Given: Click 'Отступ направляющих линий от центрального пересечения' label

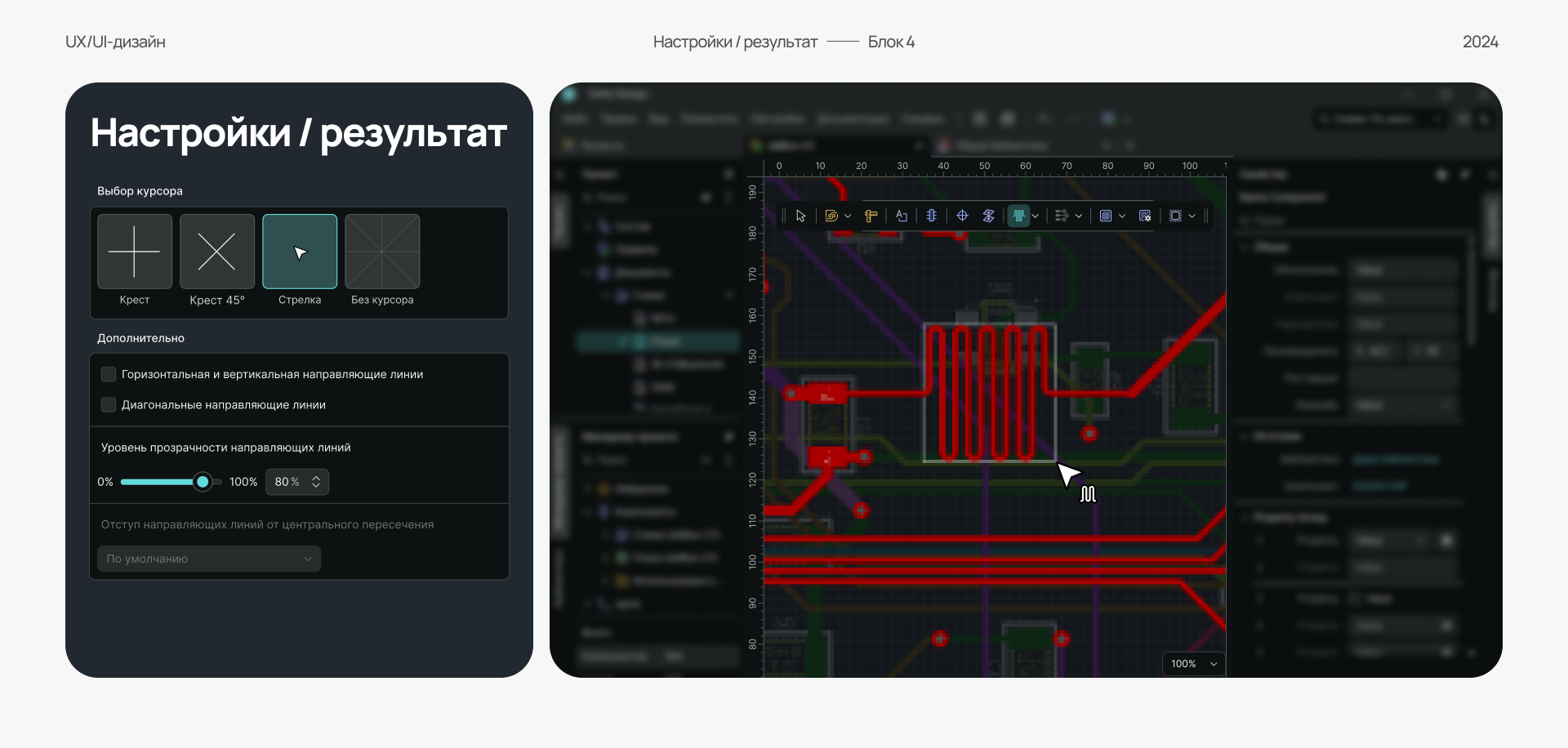Looking at the screenshot, I should (x=267, y=524).
